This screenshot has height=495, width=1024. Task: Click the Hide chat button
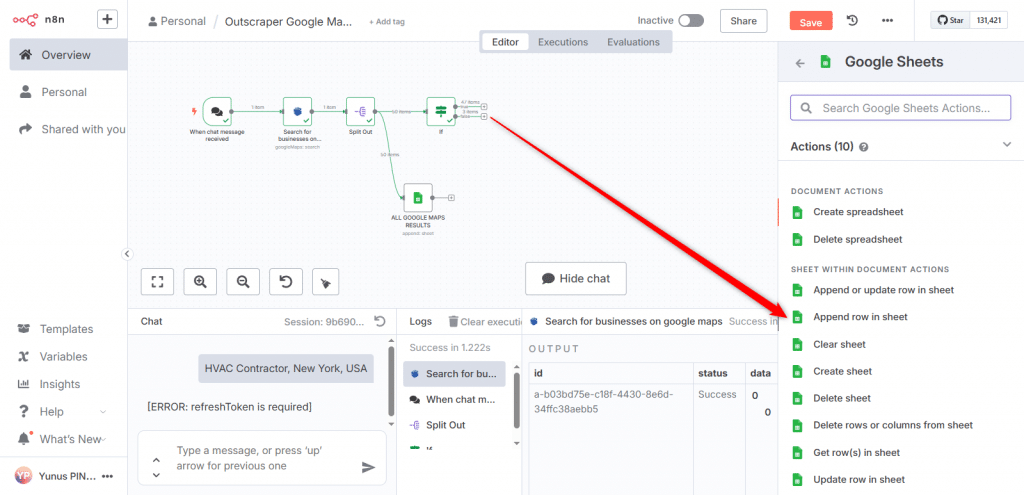tap(575, 279)
